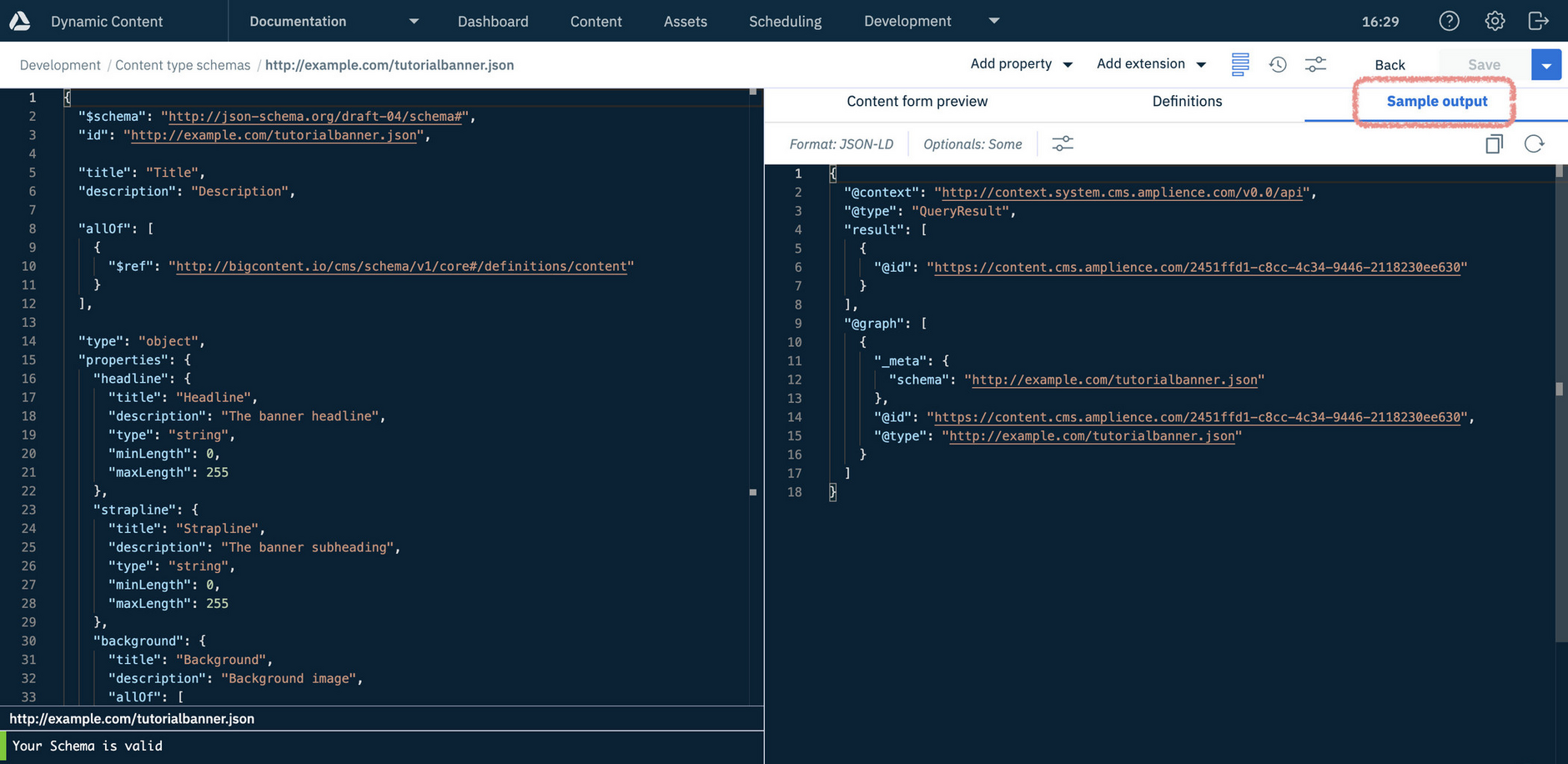Click the schema URL on output line 12
This screenshot has height=764, width=1568.
point(1114,379)
